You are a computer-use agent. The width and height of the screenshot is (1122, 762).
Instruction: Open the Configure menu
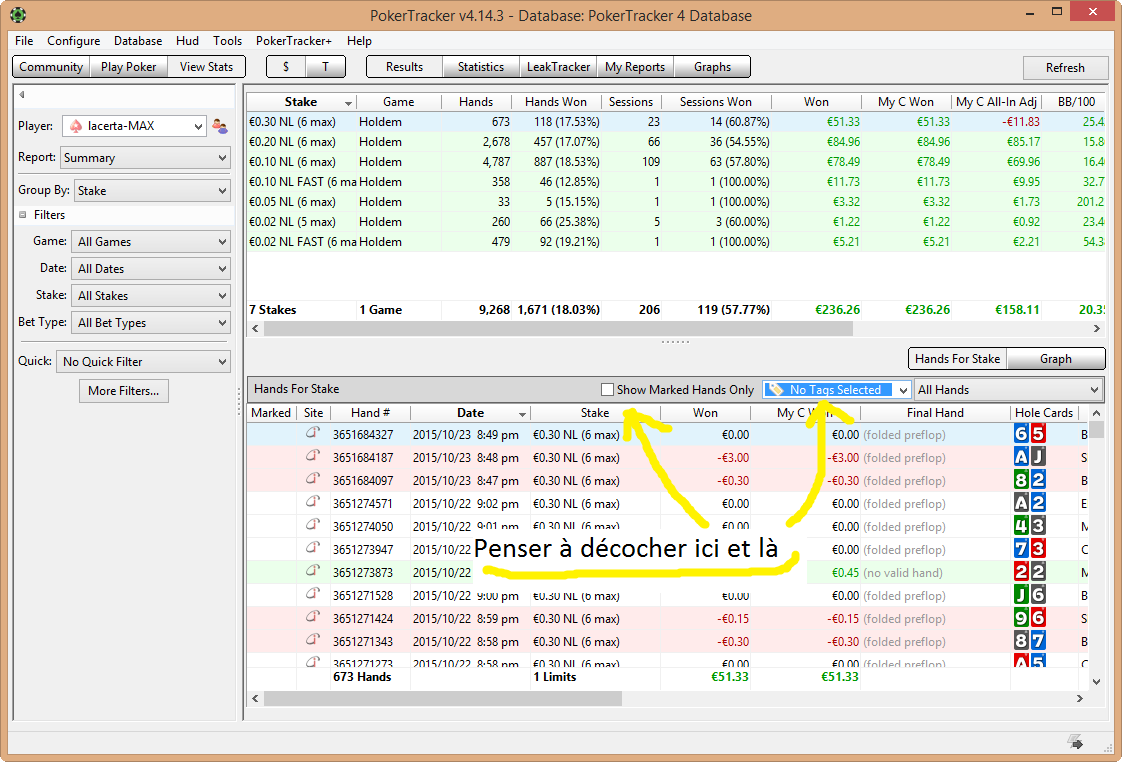[74, 41]
